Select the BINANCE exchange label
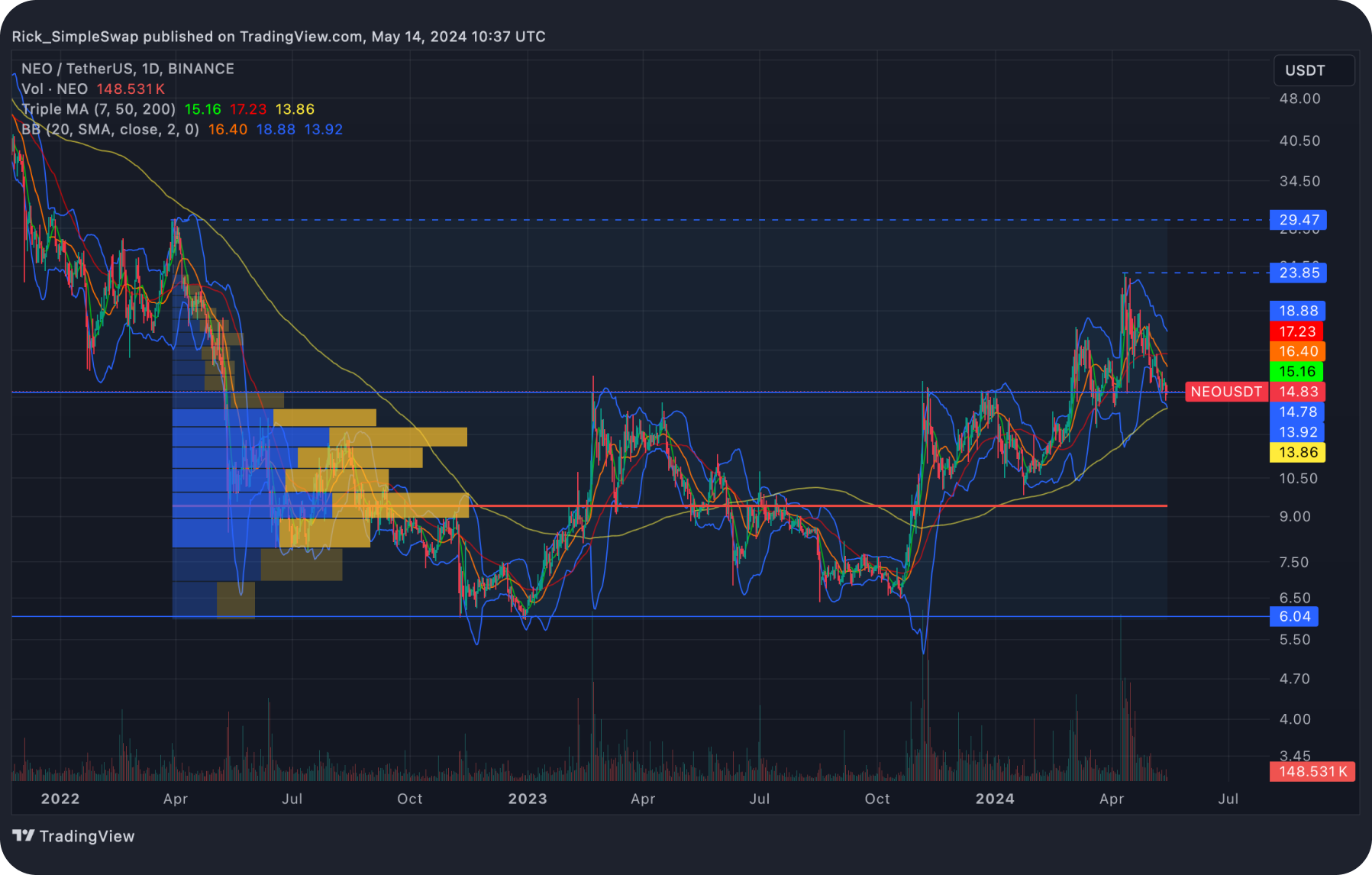Image resolution: width=1372 pixels, height=875 pixels. click(x=201, y=69)
